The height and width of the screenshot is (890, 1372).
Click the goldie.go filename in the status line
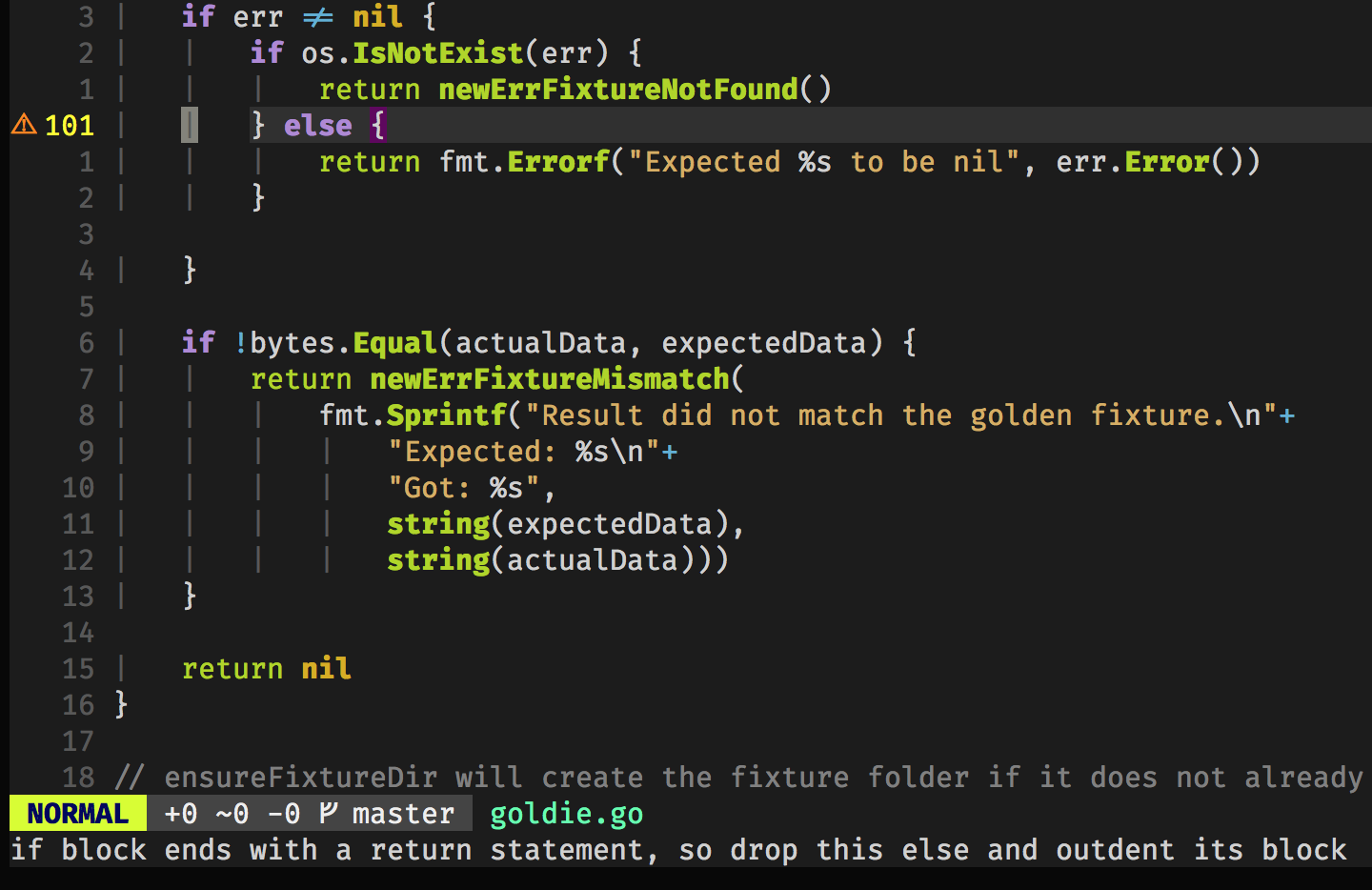[566, 813]
